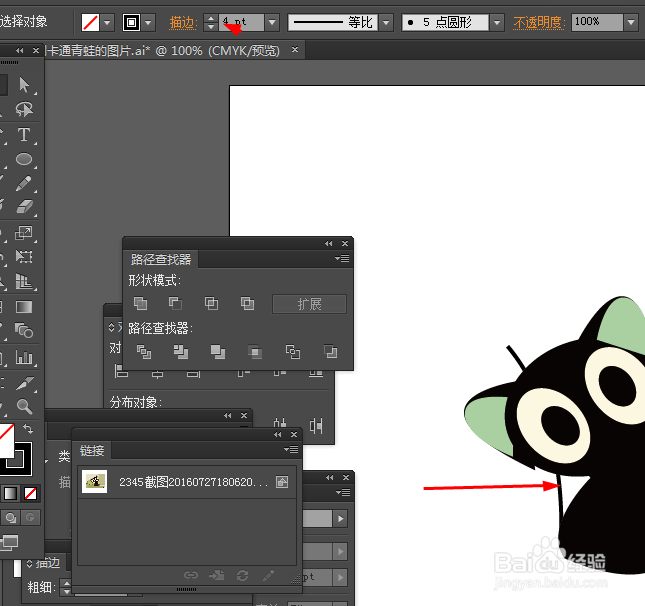Click Divide pathfinder icon
The width and height of the screenshot is (645, 606).
click(x=144, y=352)
